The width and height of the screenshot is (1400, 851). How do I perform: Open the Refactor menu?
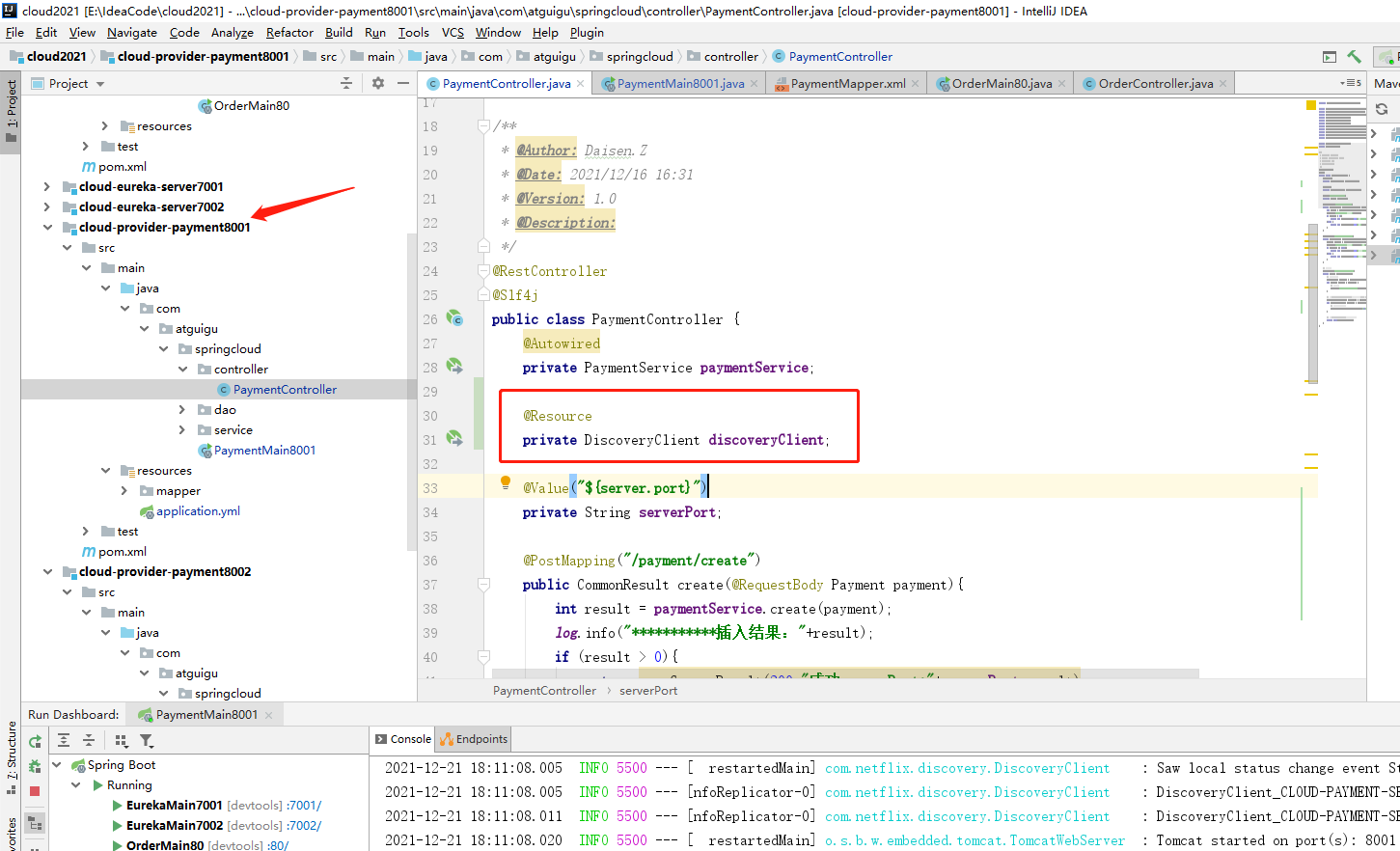tap(289, 32)
